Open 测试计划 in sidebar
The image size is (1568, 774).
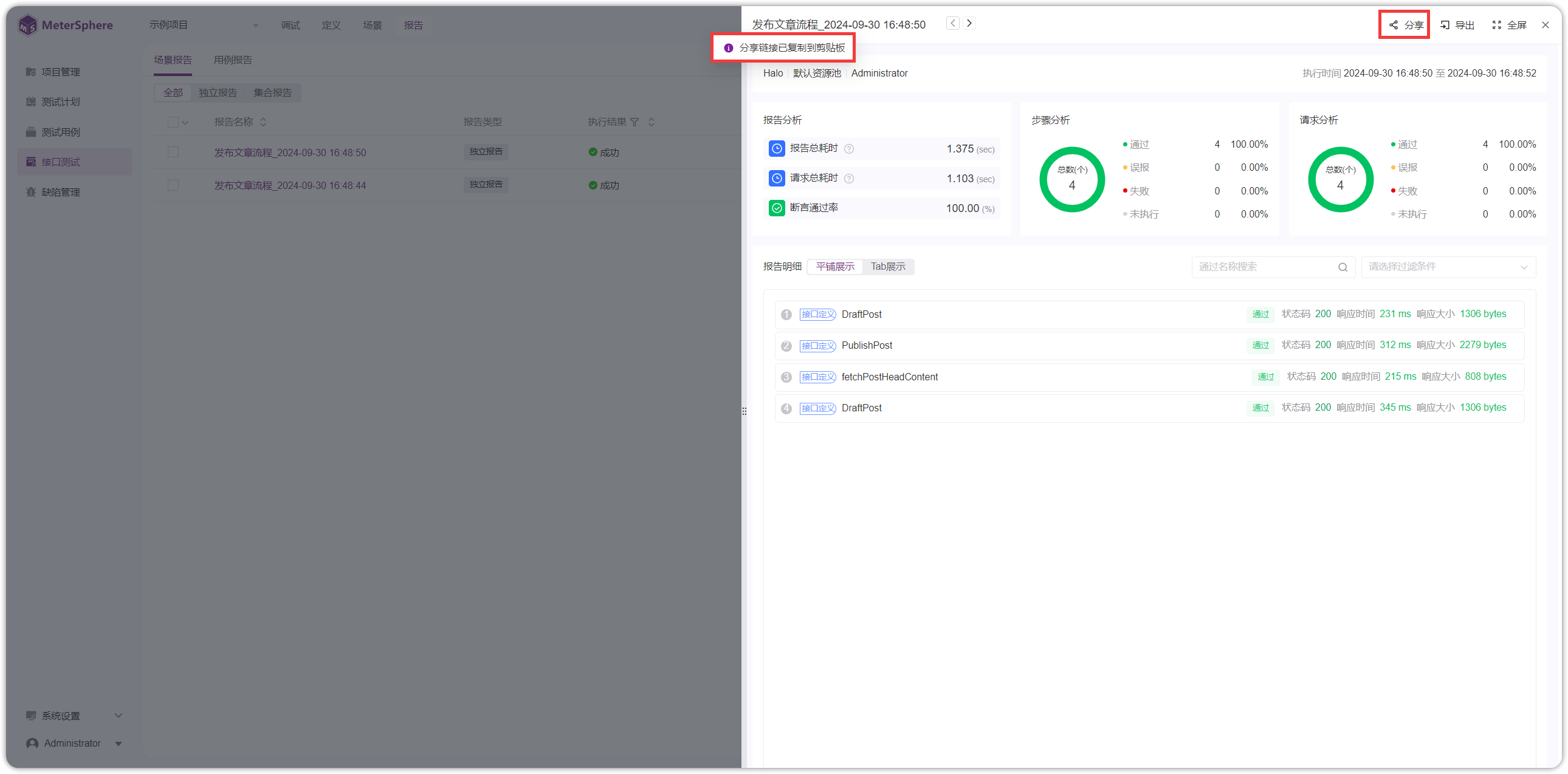[x=74, y=101]
